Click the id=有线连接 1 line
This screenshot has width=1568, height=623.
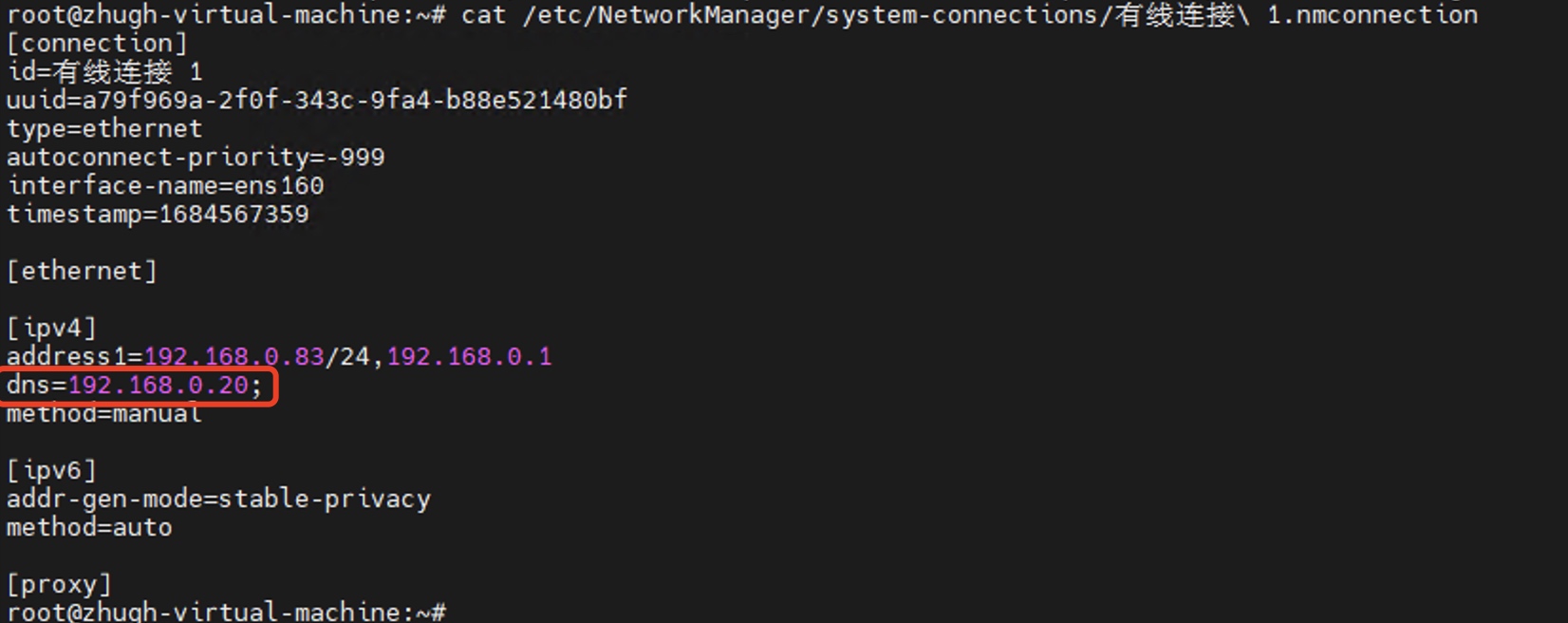[x=104, y=72]
